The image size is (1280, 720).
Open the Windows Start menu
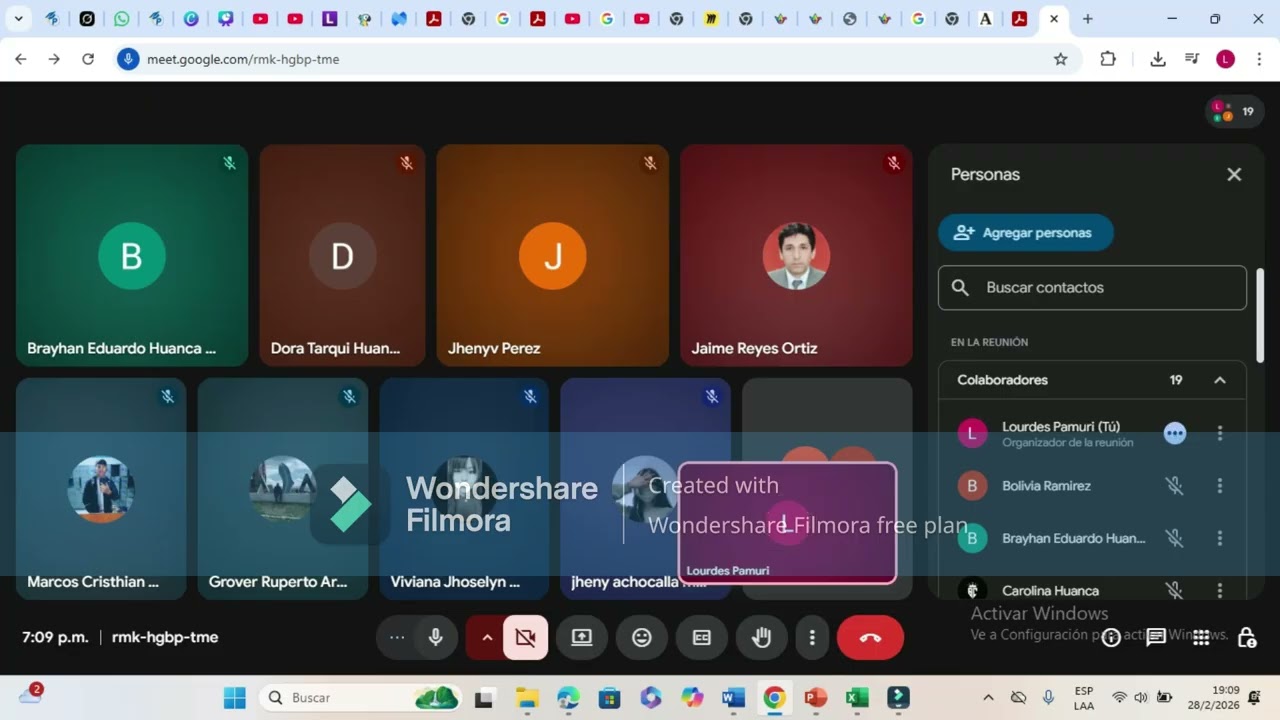234,697
